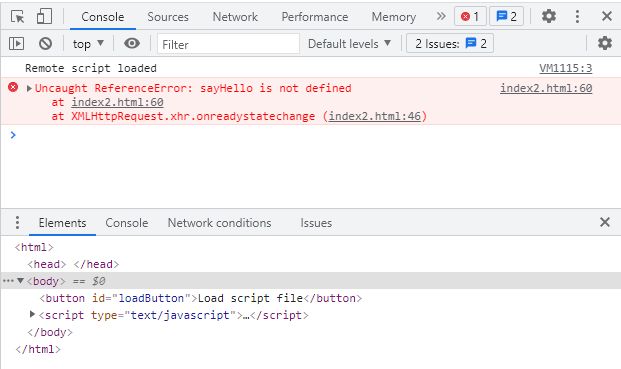621x369 pixels.
Task: Click the 2 Issues button
Action: [x=450, y=44]
